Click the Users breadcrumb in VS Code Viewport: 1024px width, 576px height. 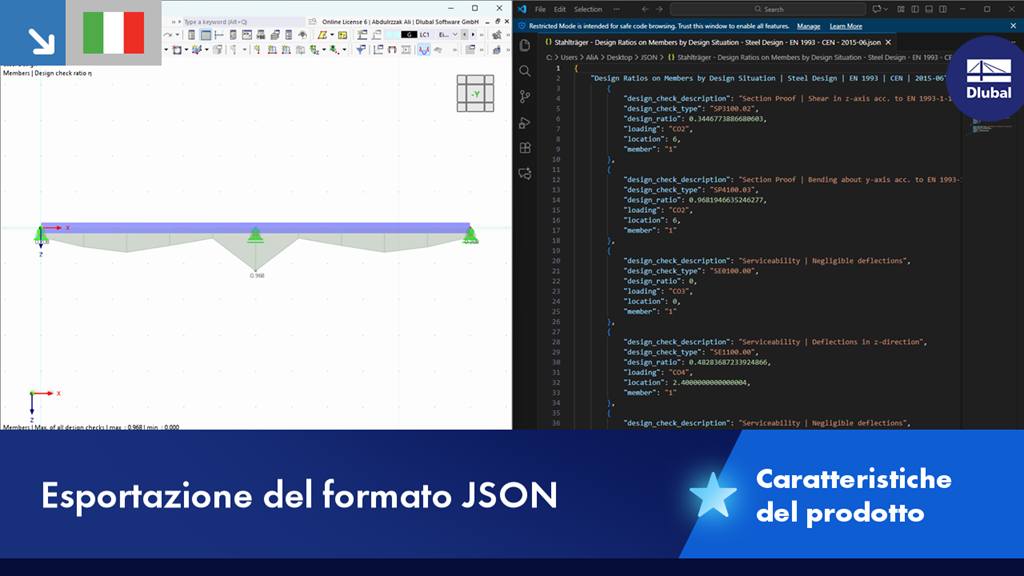pyautogui.click(x=569, y=57)
